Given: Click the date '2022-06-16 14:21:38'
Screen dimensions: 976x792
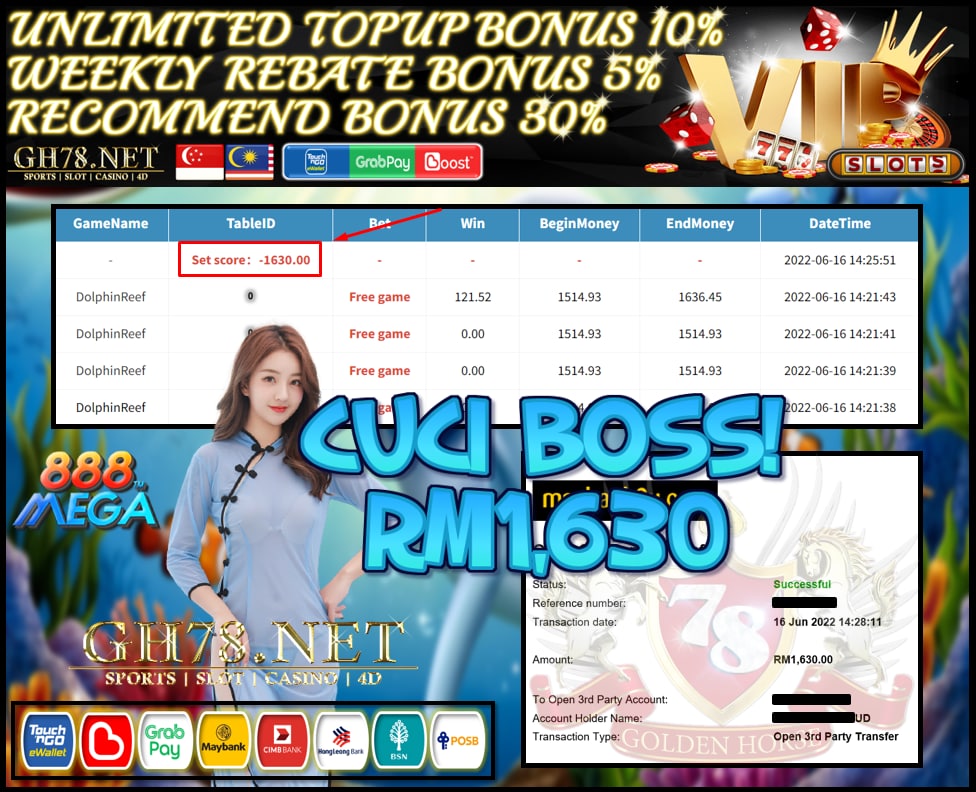Looking at the screenshot, I should coord(840,407).
